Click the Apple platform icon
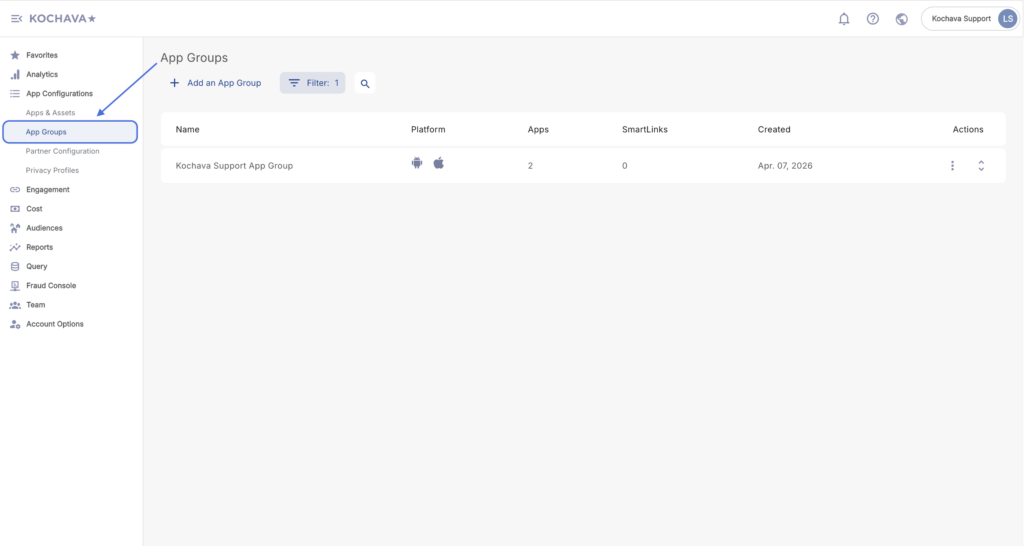Image resolution: width=1024 pixels, height=546 pixels. tap(438, 163)
